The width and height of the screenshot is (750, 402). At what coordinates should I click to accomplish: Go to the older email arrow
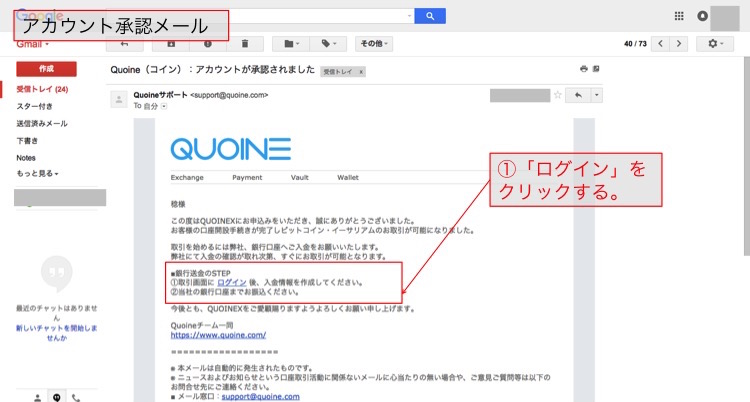pos(679,44)
